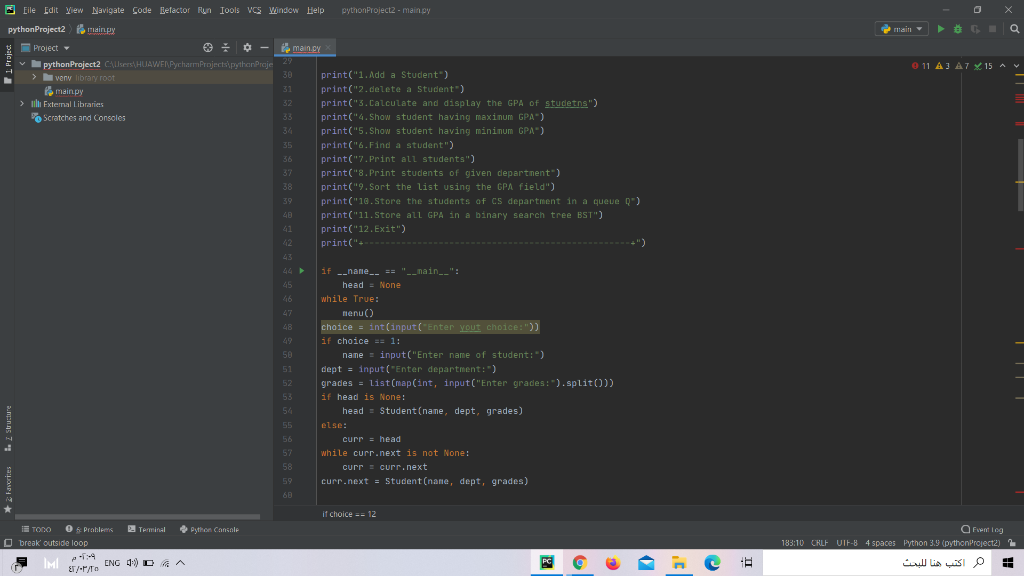The width and height of the screenshot is (1024, 576).
Task: Toggle the Project tool window sidebar tab
Action: 8,60
